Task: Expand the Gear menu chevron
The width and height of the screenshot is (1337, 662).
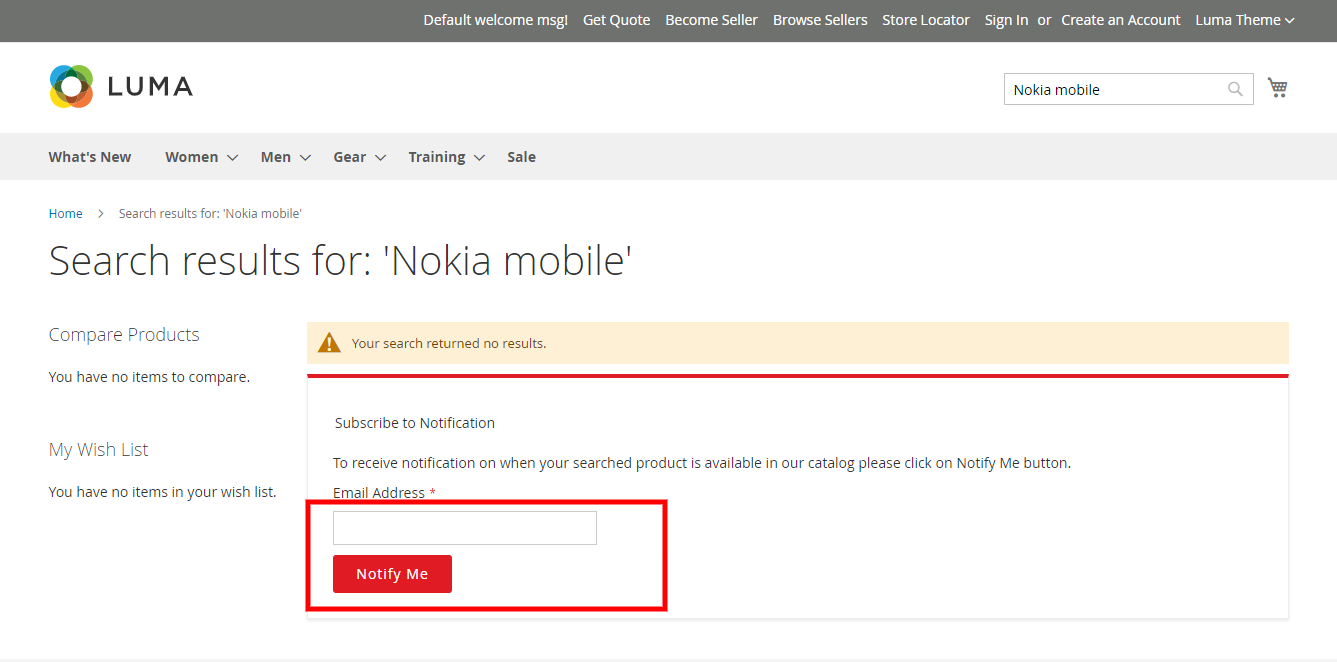Action: point(380,157)
